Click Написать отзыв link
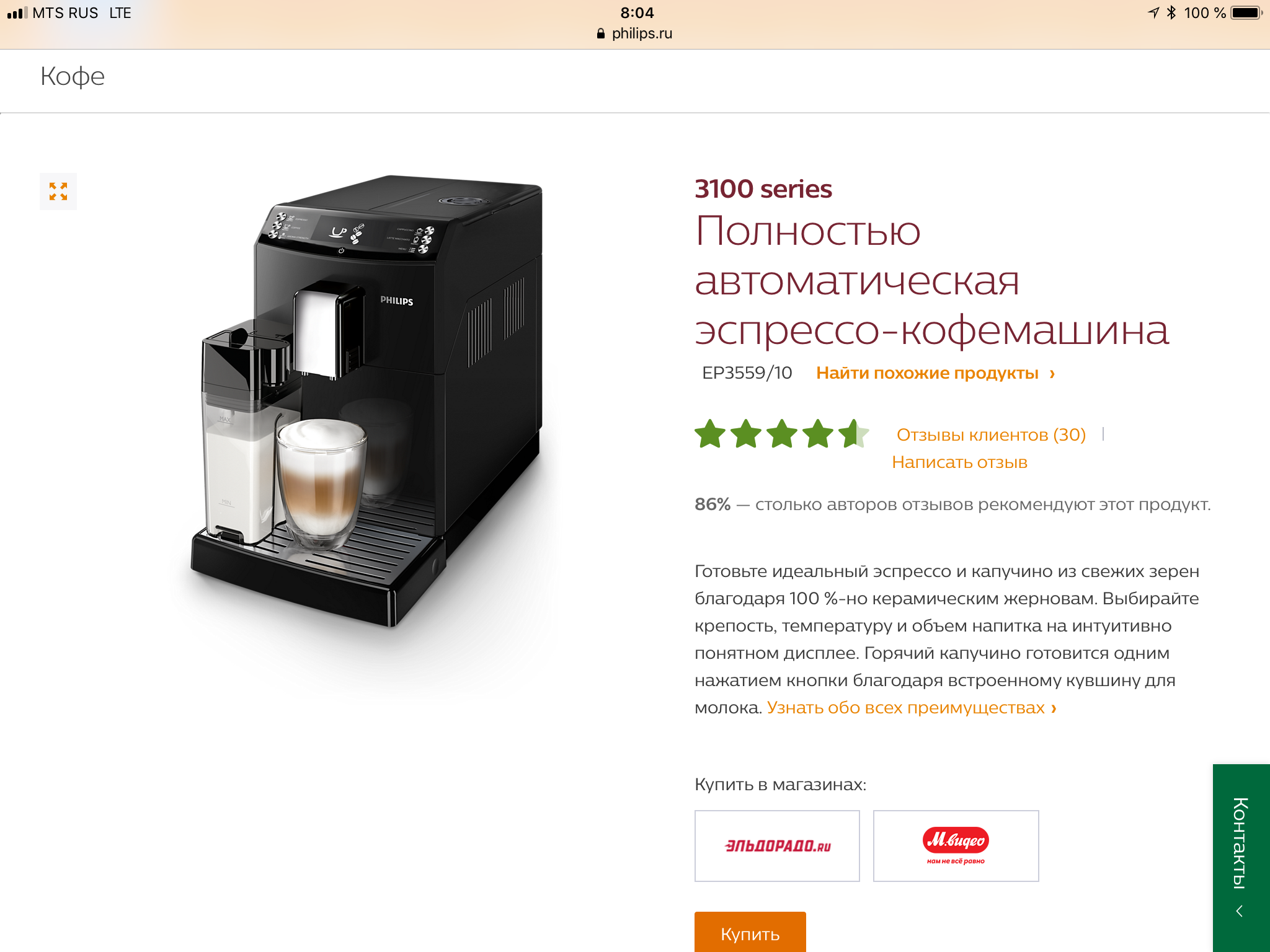This screenshot has width=1270, height=952. 959,462
